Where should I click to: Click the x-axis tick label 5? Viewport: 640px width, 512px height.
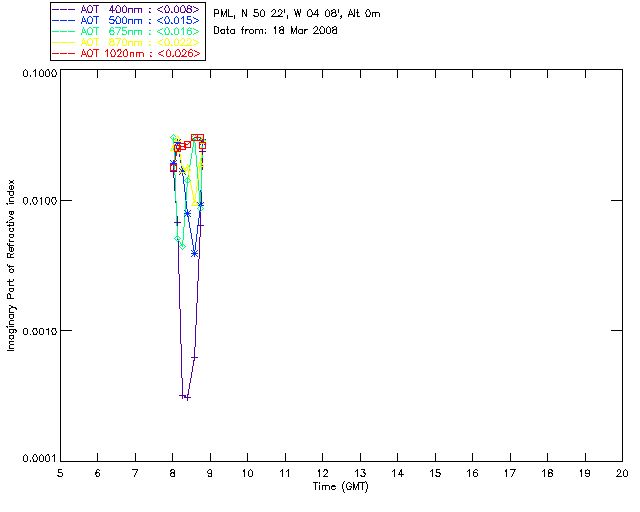tap(60, 474)
